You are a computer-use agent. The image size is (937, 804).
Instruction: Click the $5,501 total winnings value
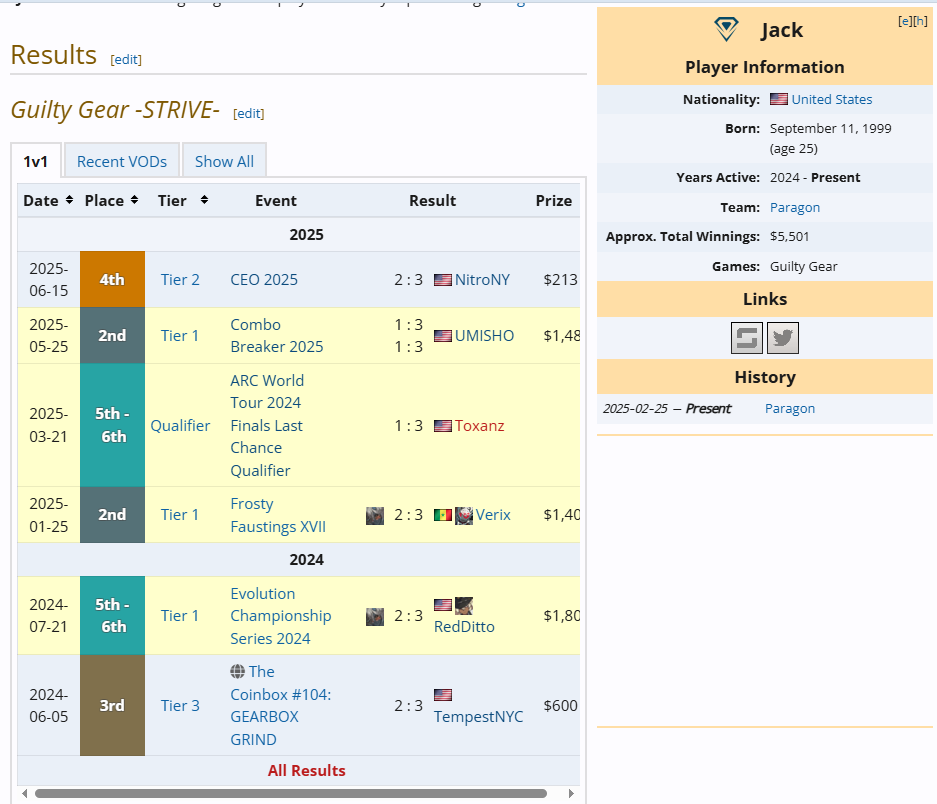tap(789, 236)
